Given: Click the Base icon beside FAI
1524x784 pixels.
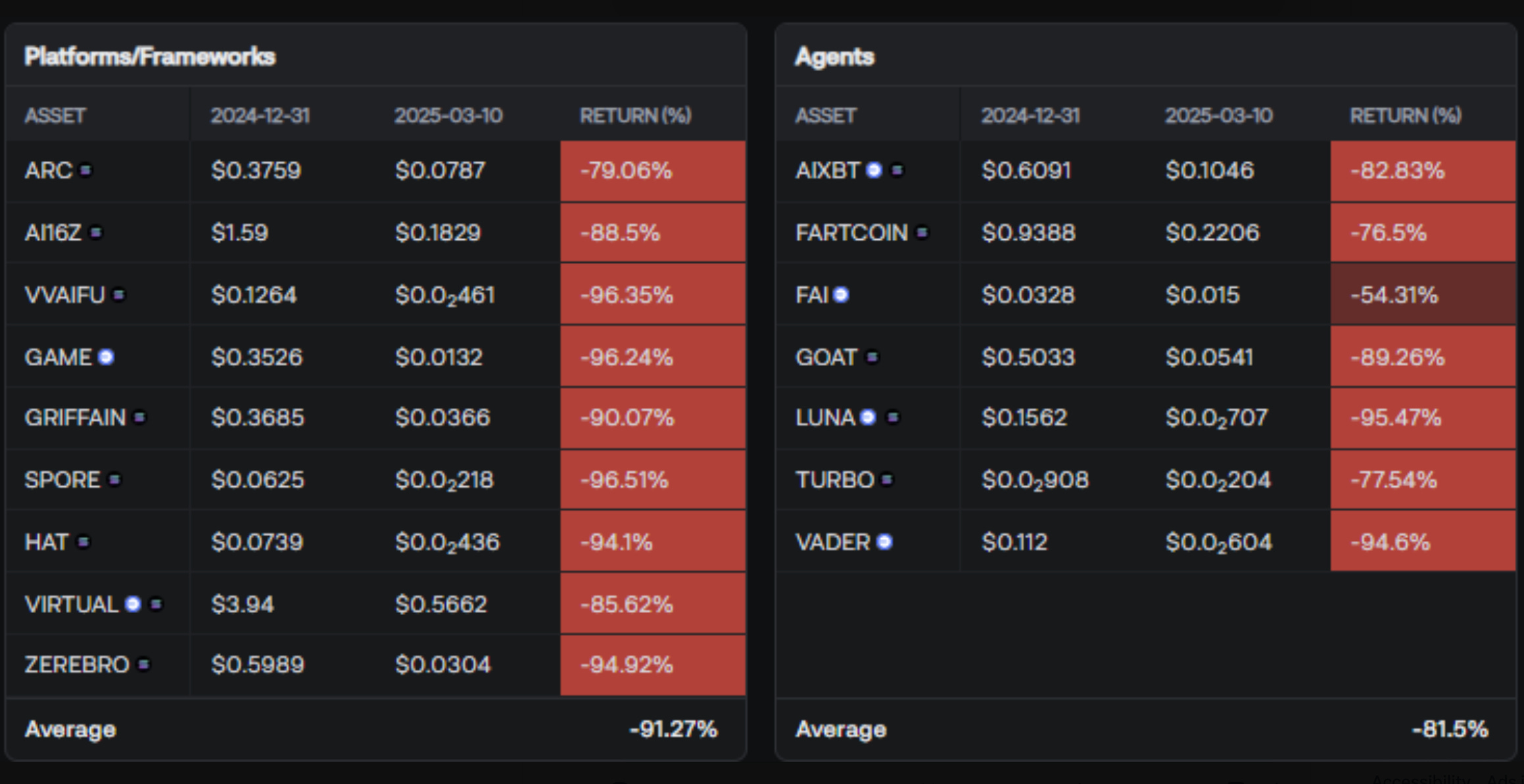Looking at the screenshot, I should (841, 295).
